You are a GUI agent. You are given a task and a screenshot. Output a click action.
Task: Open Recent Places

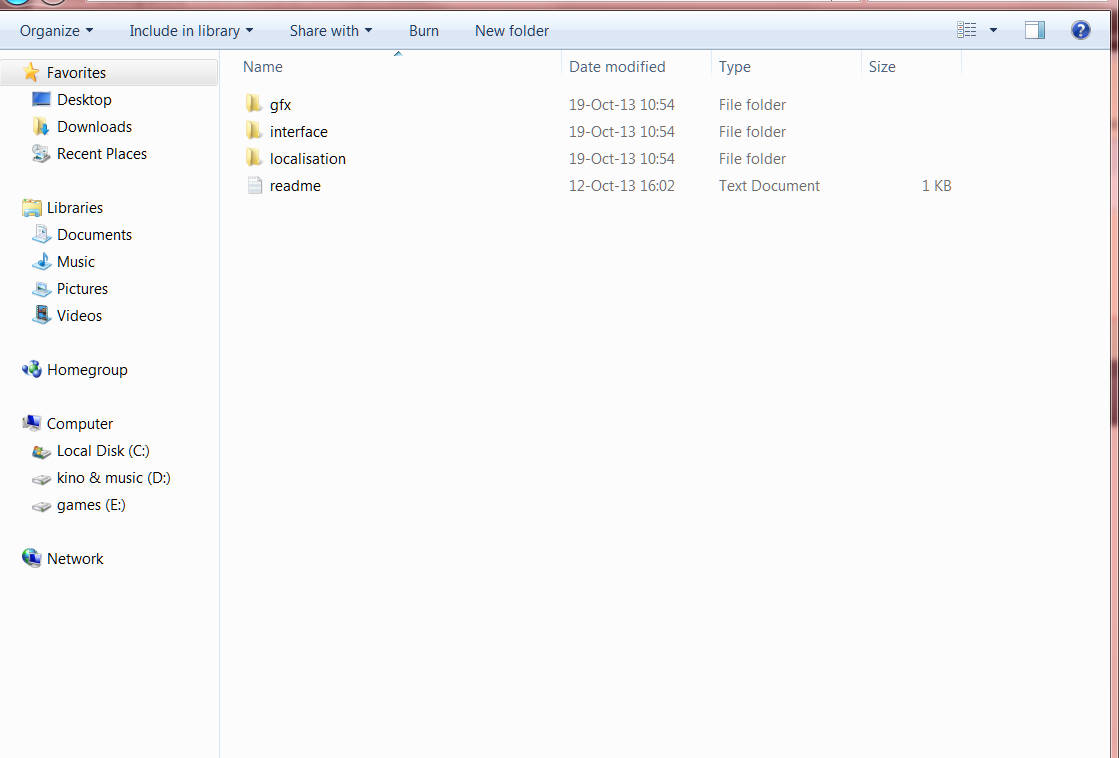click(x=101, y=154)
